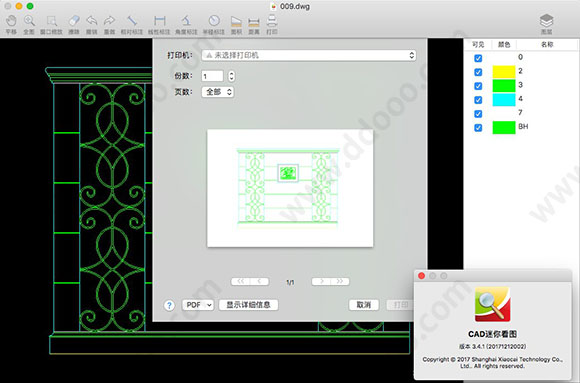Toggle visibility of layer 0
Image resolution: width=580 pixels, height=383 pixels.
tap(478, 58)
